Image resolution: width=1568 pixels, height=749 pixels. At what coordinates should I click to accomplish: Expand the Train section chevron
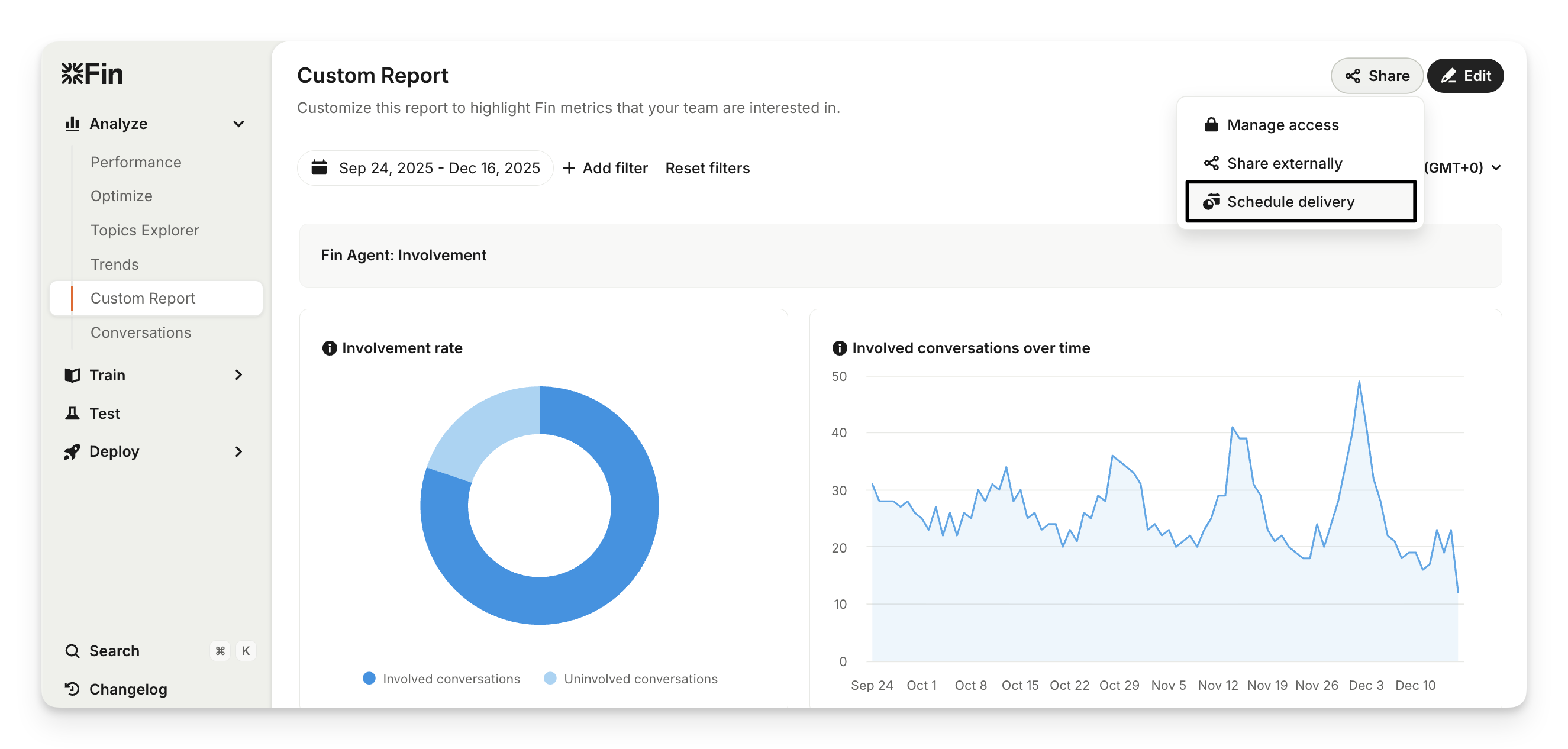pyautogui.click(x=238, y=375)
